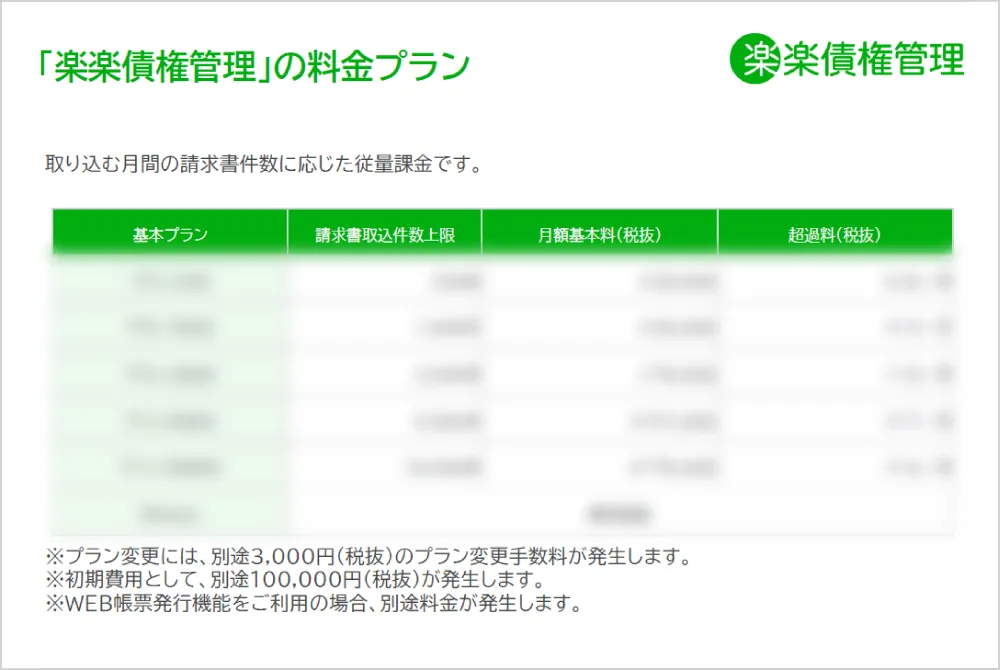Select the second row of the pricing table

[500, 327]
